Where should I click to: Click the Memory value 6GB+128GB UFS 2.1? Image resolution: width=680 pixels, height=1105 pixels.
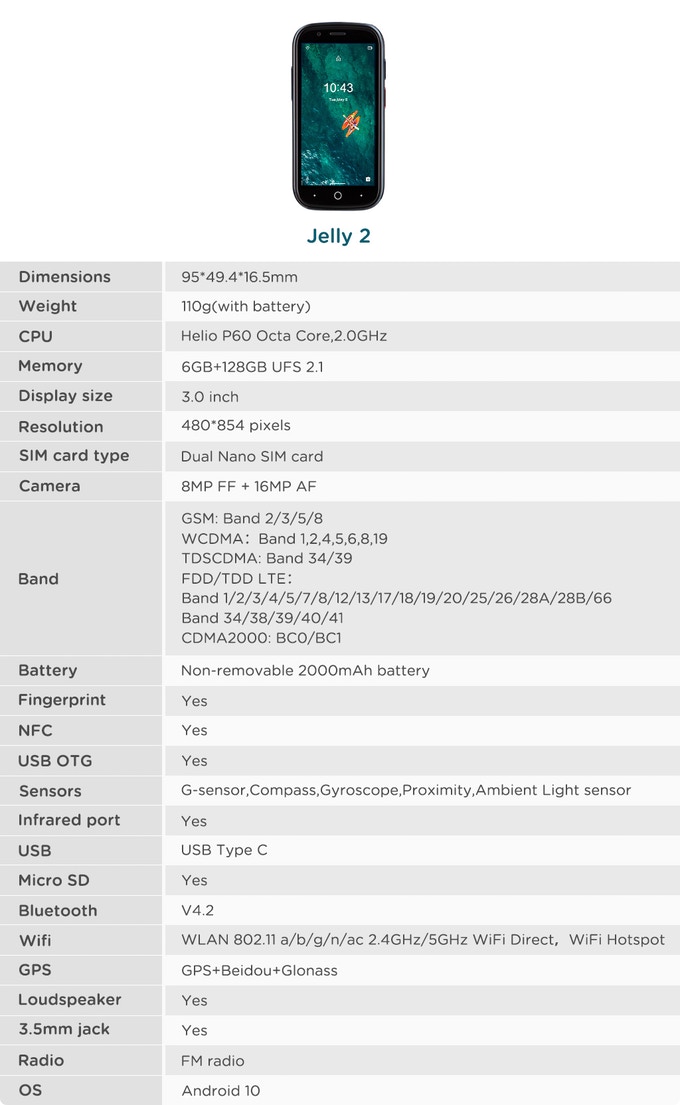[x=251, y=367]
